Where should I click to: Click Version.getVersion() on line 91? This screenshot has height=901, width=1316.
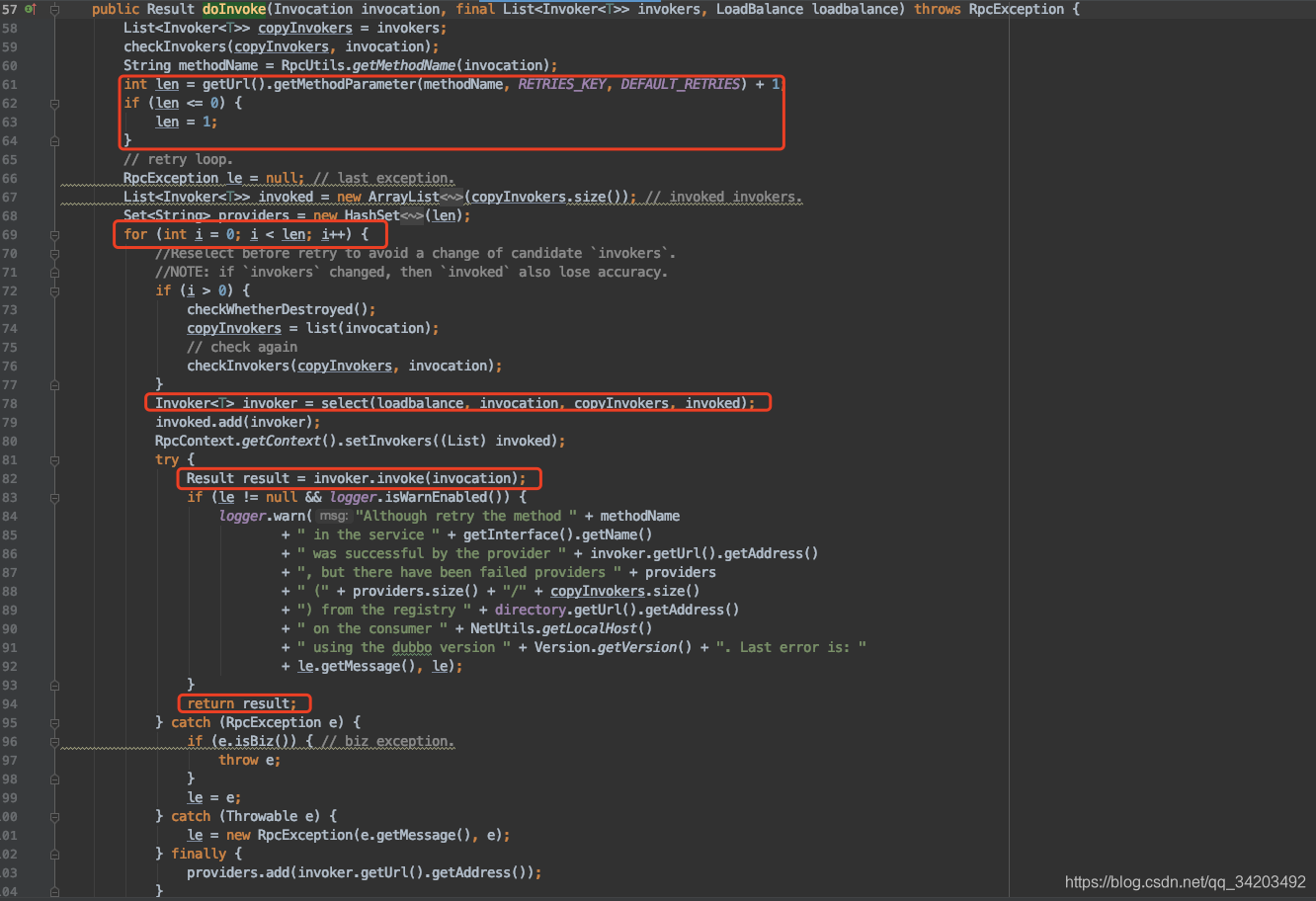click(x=613, y=647)
